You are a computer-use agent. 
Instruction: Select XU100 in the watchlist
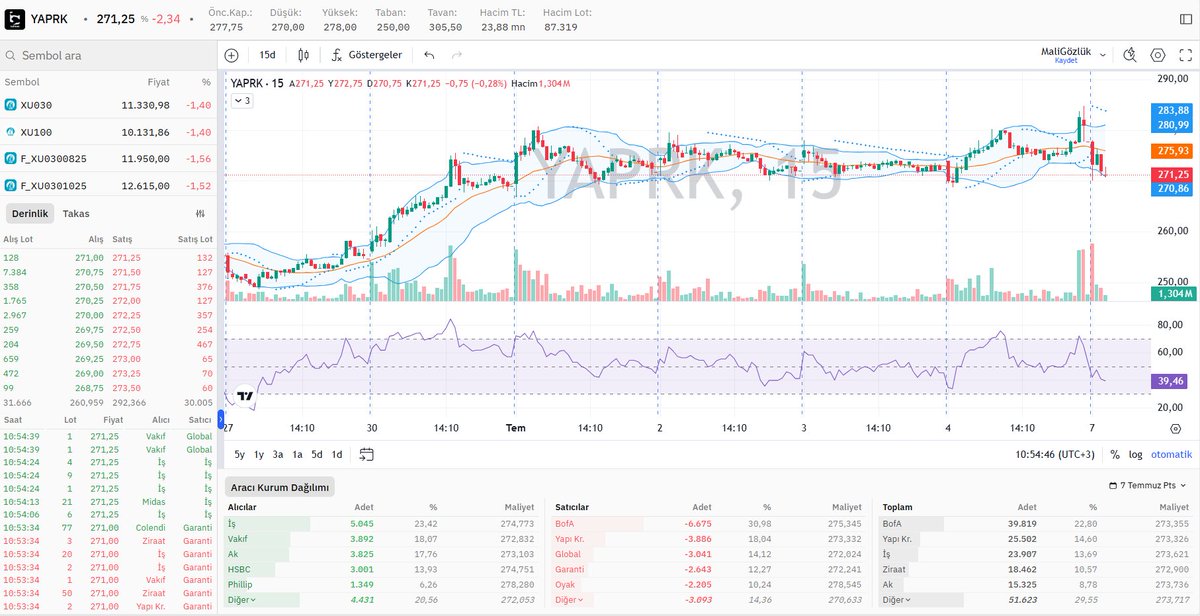[108, 131]
